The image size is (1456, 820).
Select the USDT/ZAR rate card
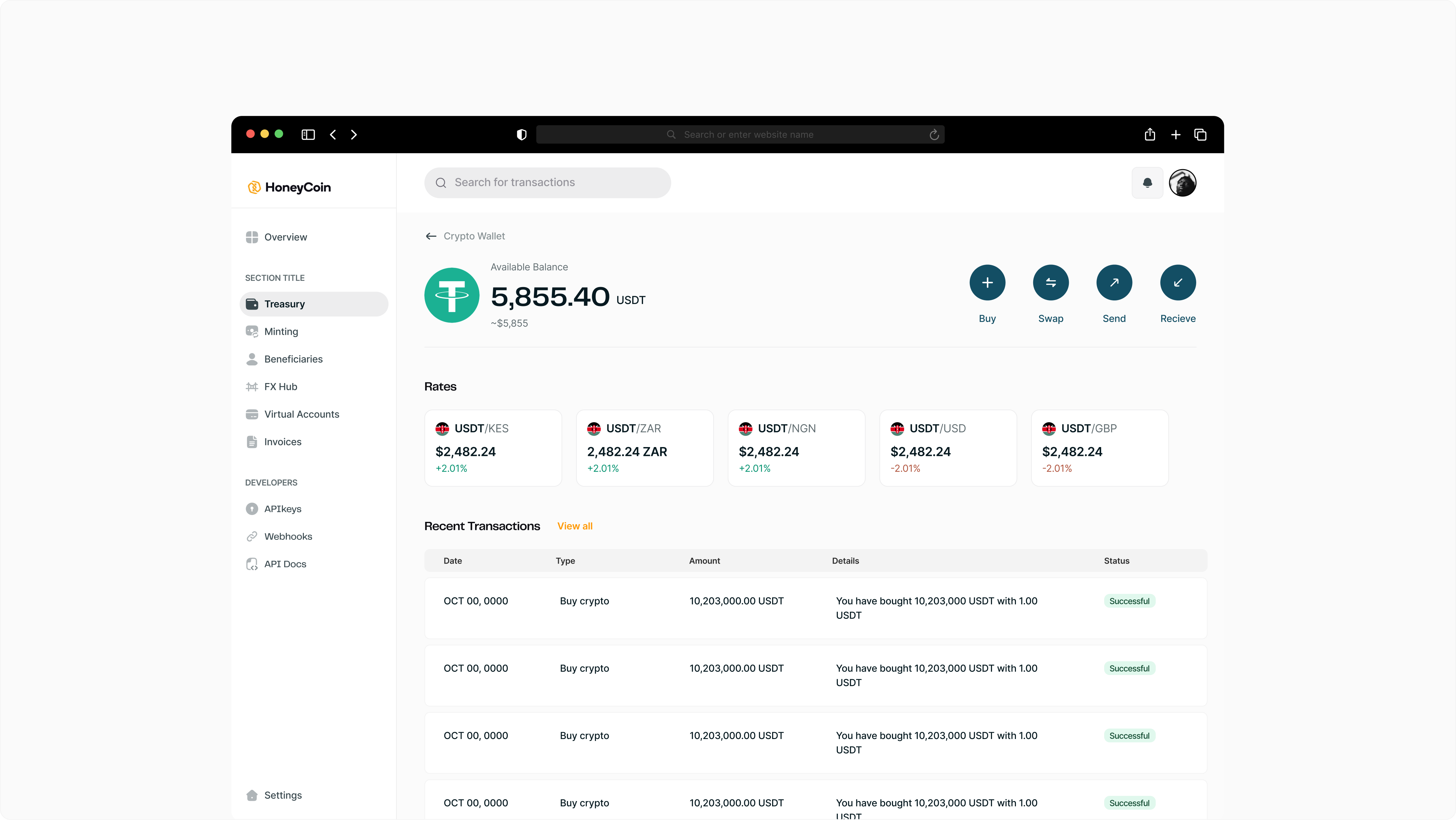point(644,448)
